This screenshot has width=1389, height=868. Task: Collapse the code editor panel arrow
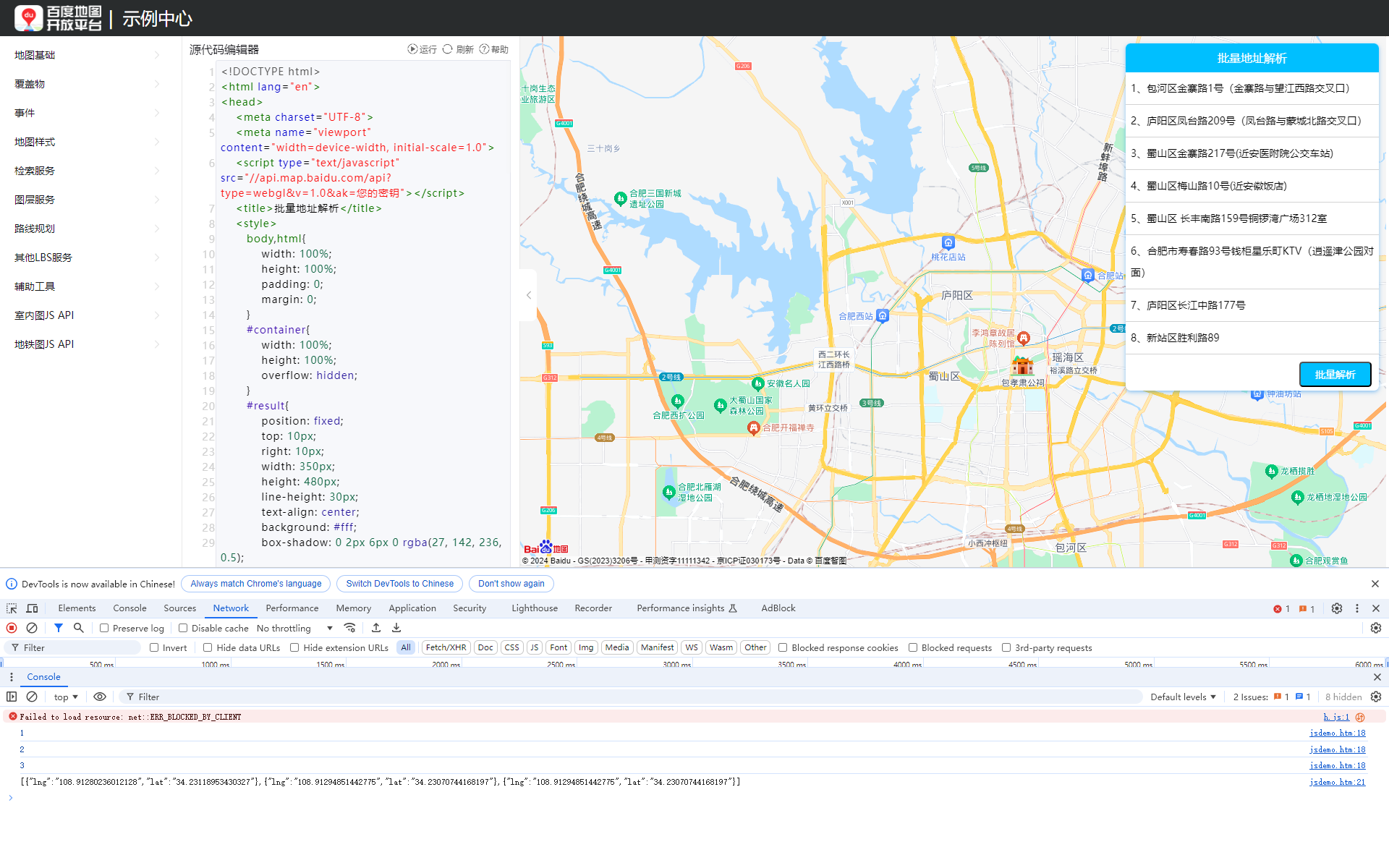pyautogui.click(x=529, y=295)
